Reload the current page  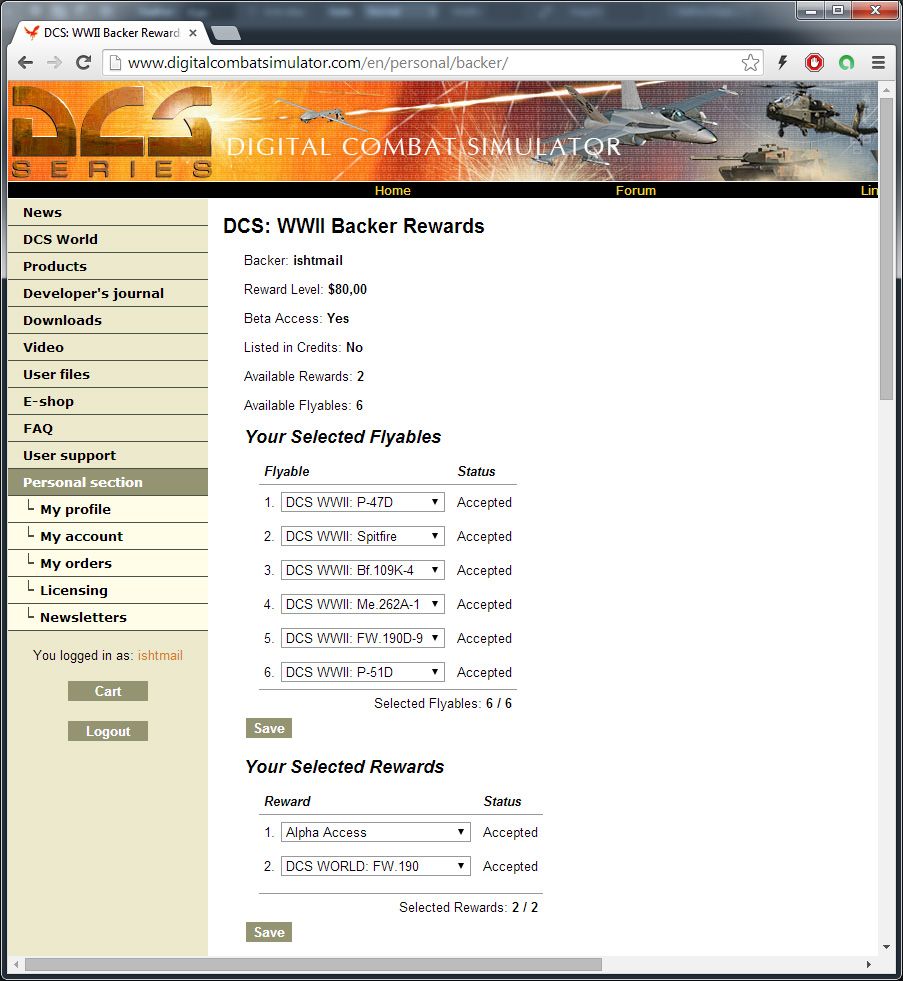(x=83, y=62)
